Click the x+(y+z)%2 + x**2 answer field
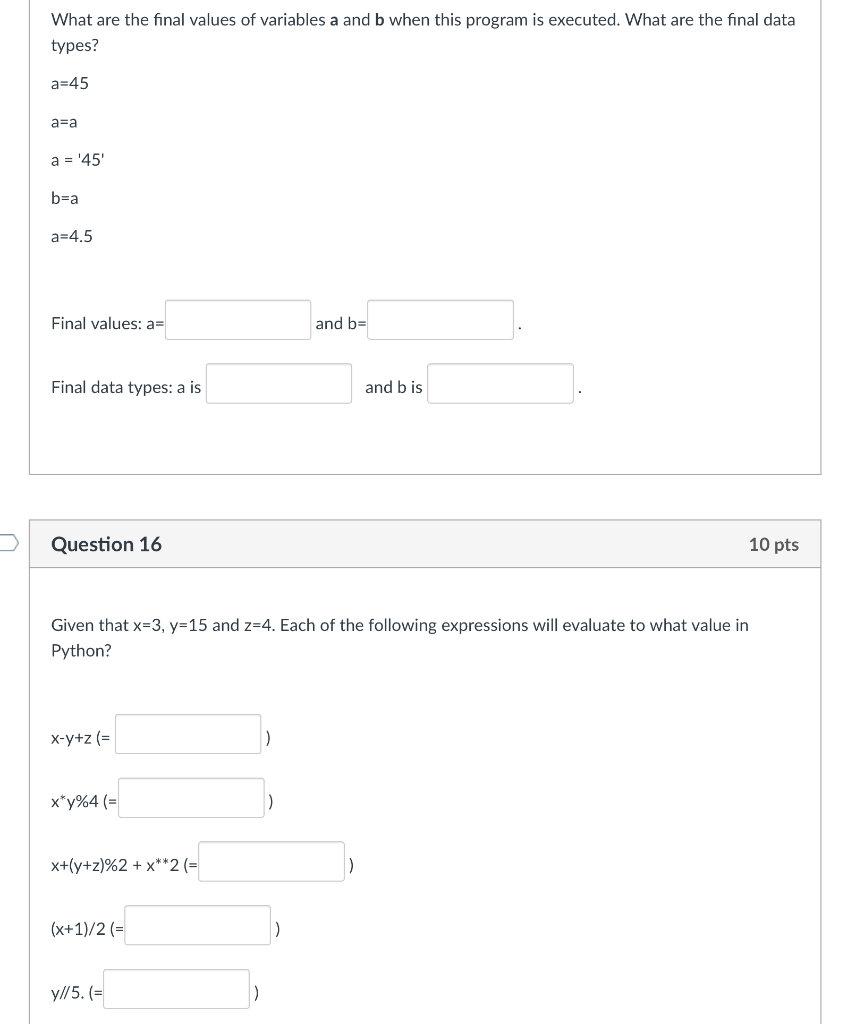 point(270,860)
